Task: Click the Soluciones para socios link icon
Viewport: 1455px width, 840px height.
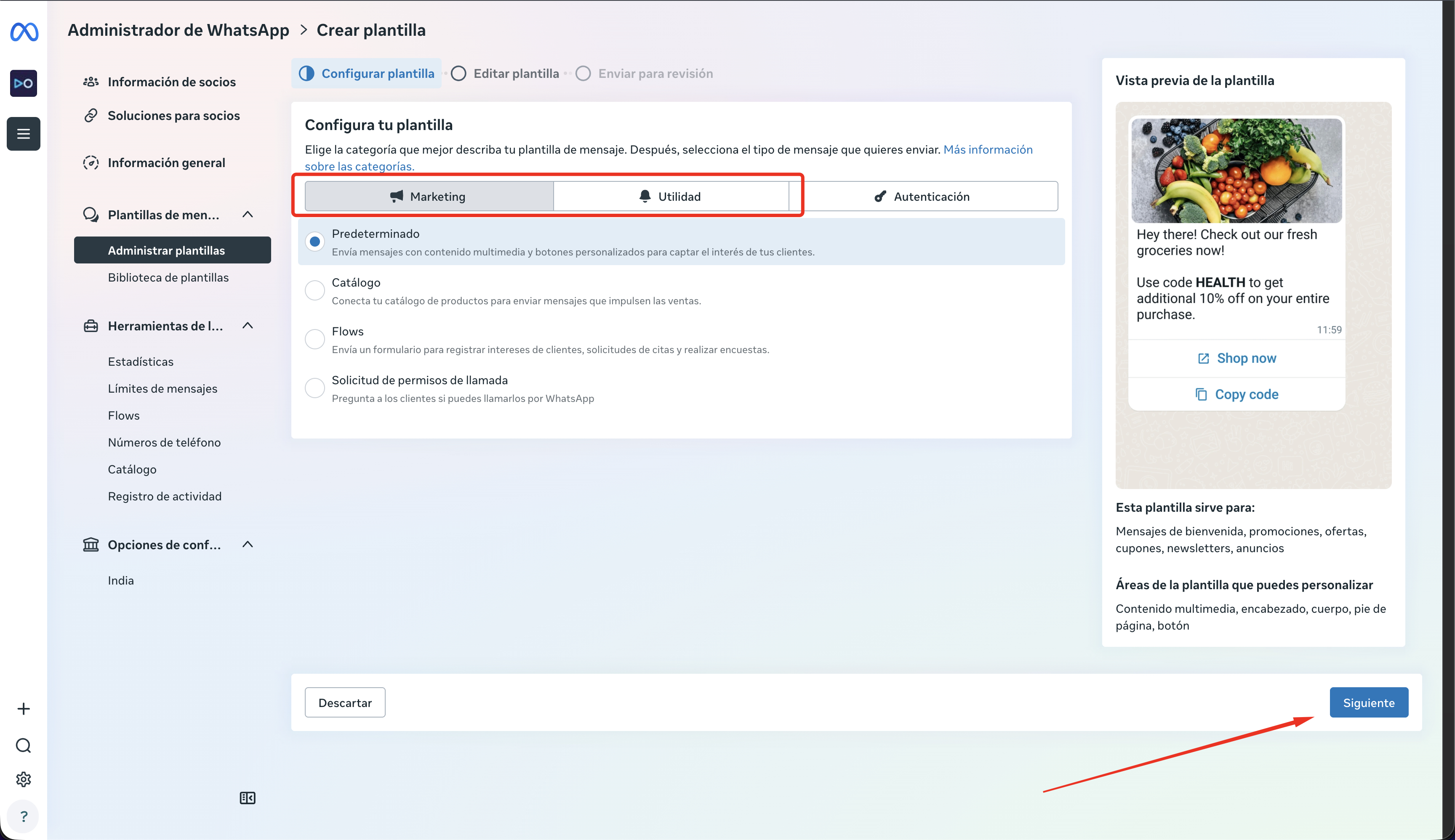Action: (91, 115)
